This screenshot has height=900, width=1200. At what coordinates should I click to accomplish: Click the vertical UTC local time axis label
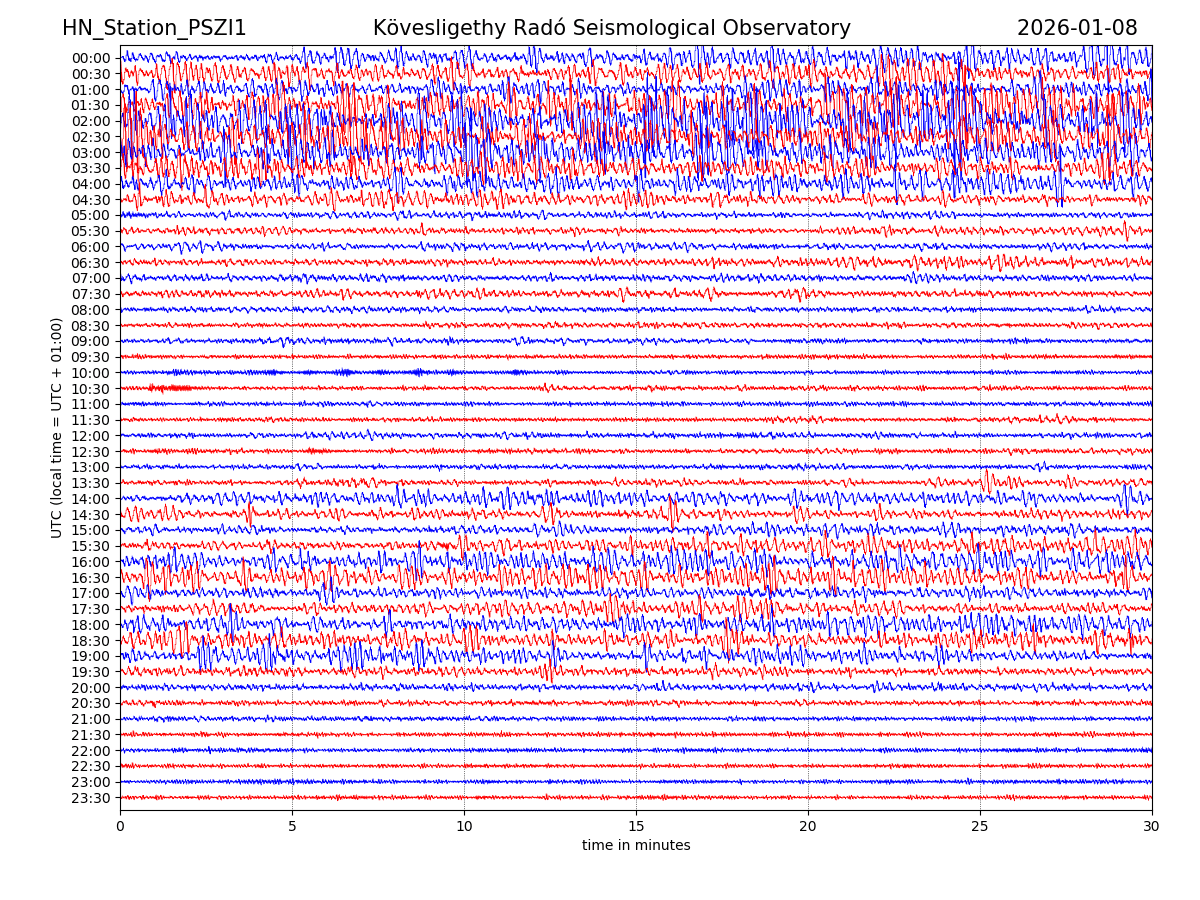(x=57, y=428)
